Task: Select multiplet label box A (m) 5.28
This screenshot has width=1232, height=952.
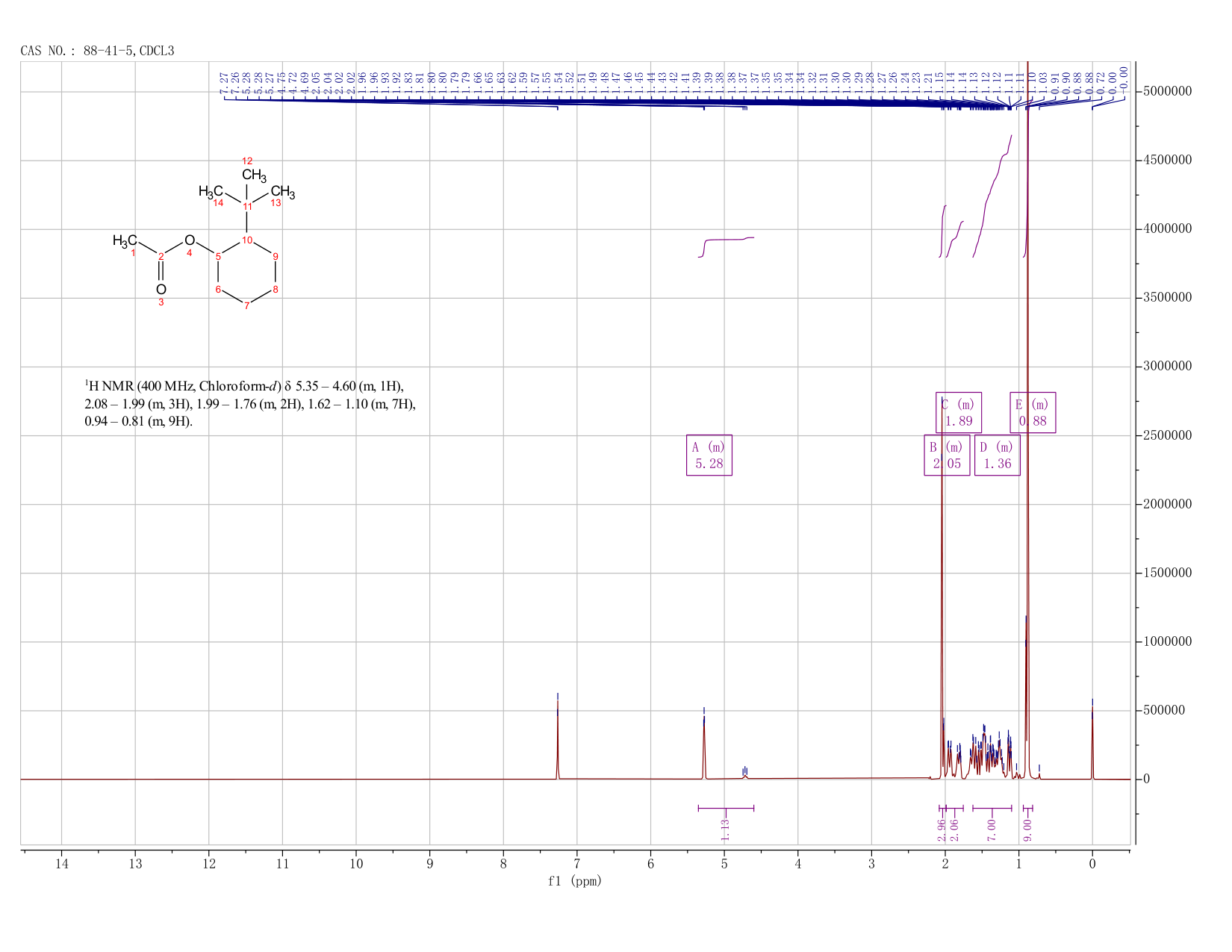Action: pos(709,455)
